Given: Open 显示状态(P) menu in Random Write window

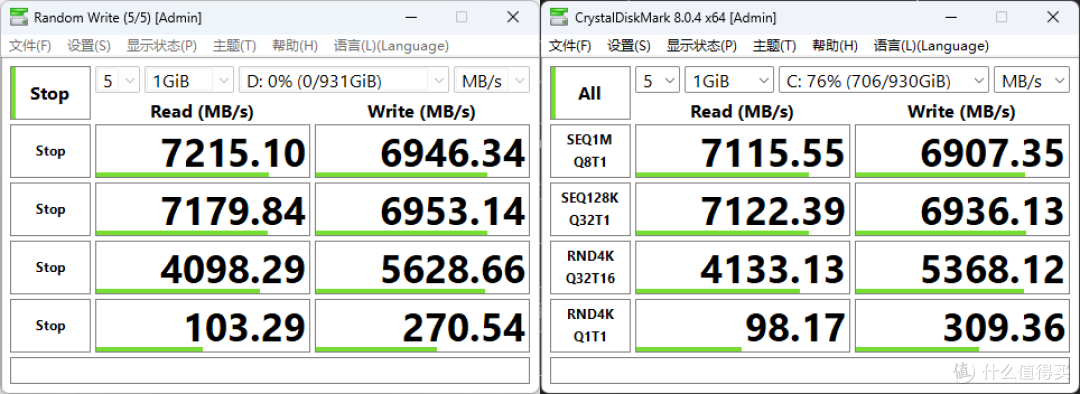Looking at the screenshot, I should pos(161,45).
